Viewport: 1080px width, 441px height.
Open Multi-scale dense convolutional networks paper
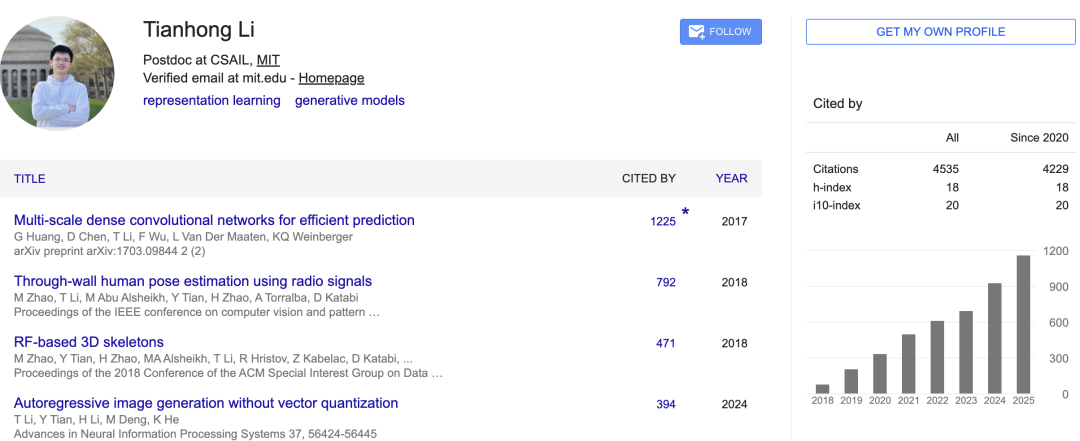click(214, 220)
